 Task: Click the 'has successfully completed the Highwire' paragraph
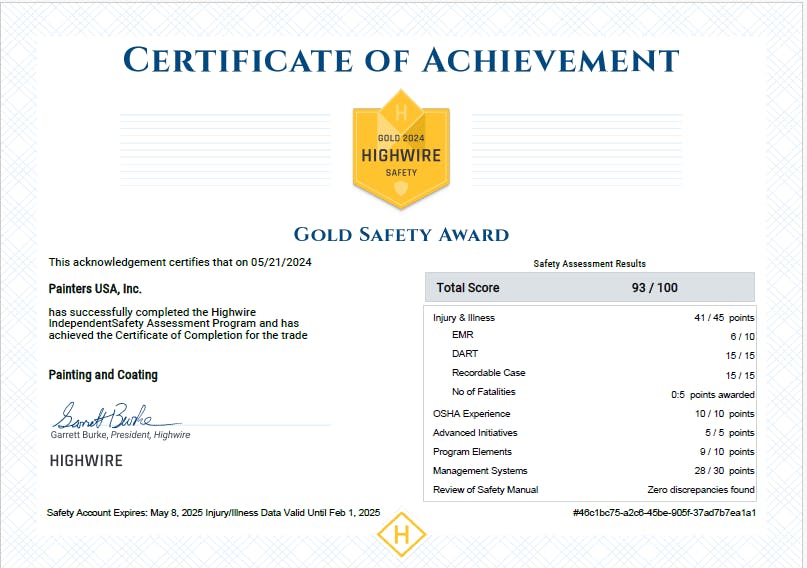click(178, 324)
